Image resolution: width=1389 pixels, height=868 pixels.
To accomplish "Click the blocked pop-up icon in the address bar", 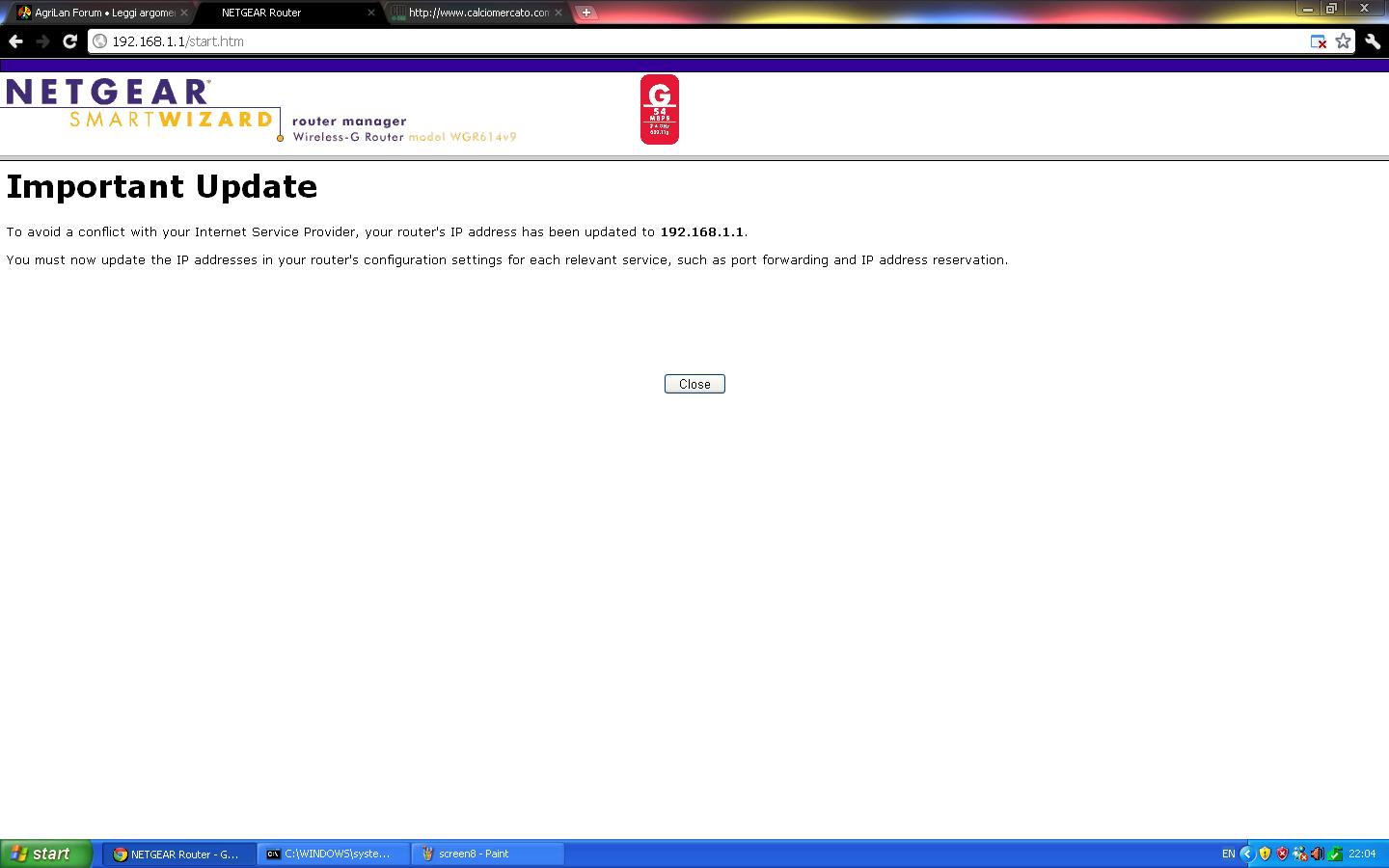I will click(1319, 41).
